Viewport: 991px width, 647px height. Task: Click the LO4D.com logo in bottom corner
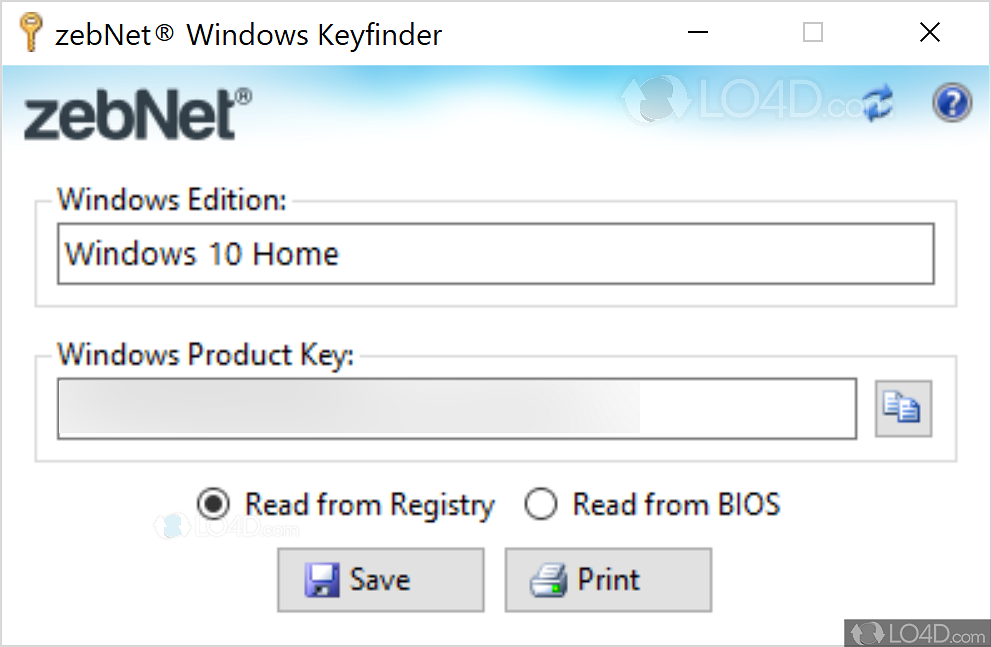click(917, 632)
